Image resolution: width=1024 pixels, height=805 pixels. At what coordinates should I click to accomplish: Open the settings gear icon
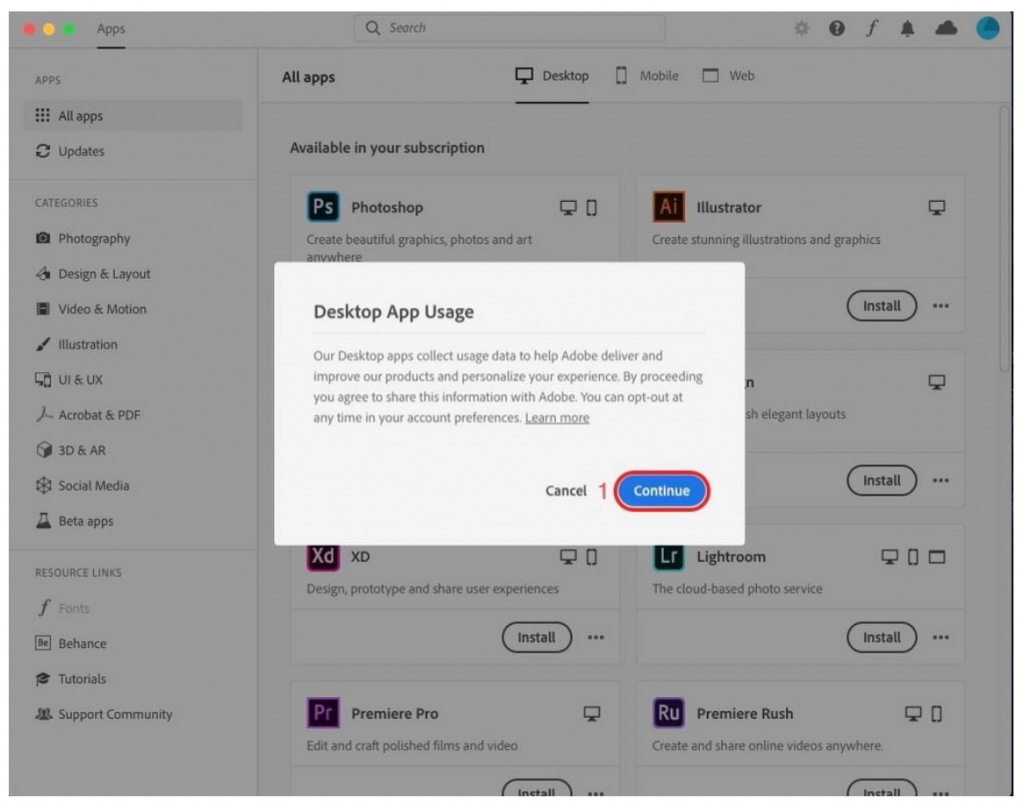801,29
